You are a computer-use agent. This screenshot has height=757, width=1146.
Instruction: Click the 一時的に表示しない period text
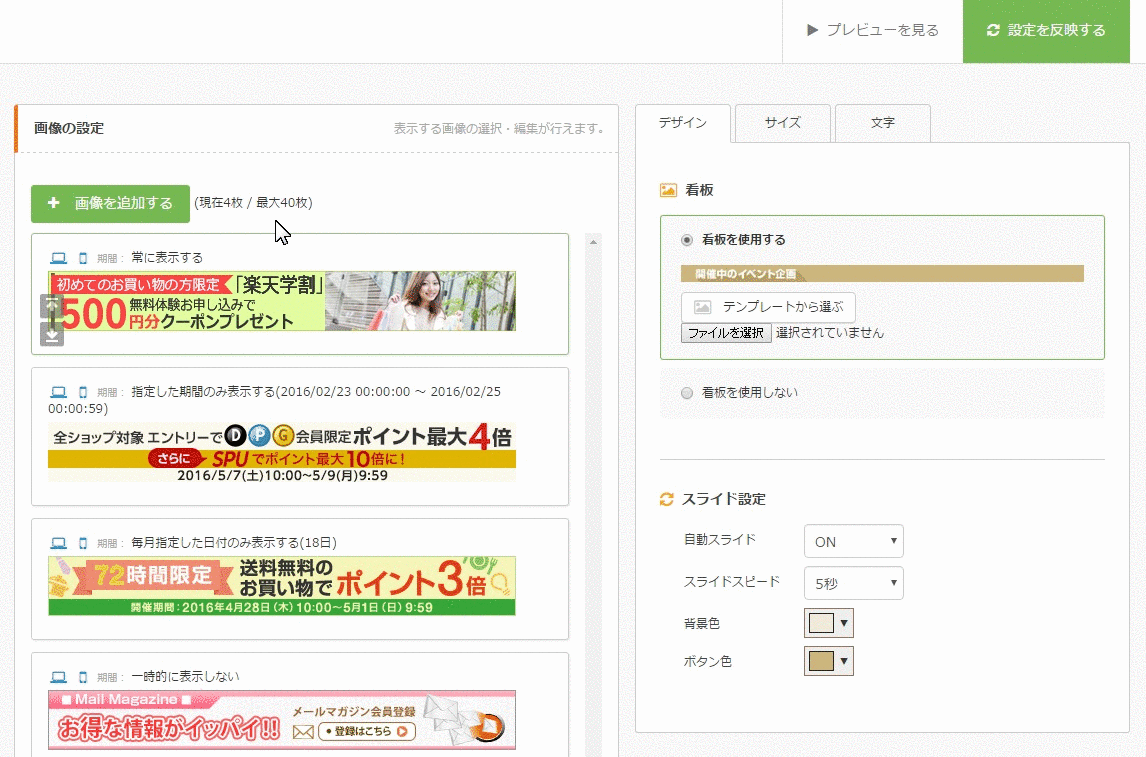click(186, 677)
